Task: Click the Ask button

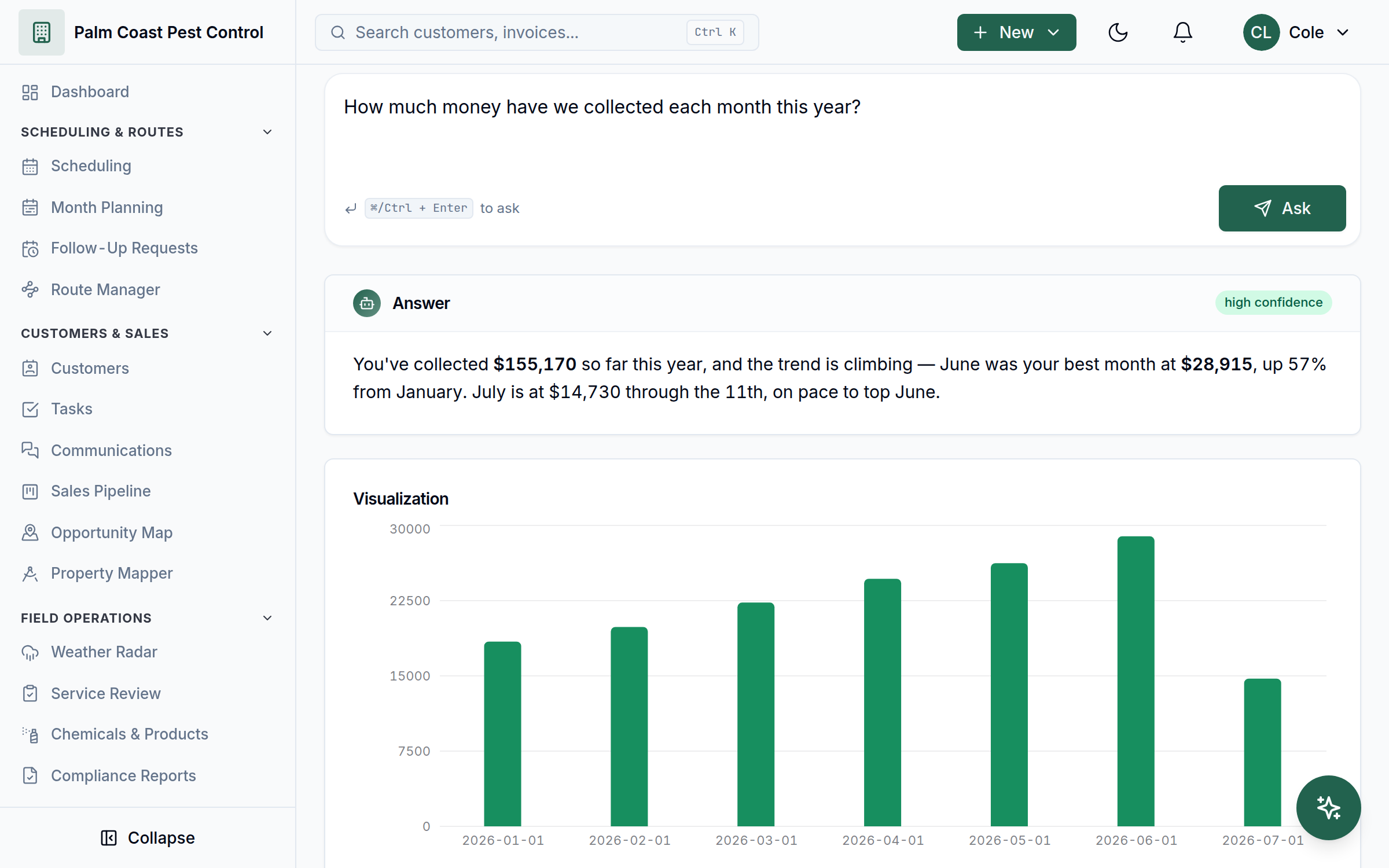Action: click(1282, 208)
